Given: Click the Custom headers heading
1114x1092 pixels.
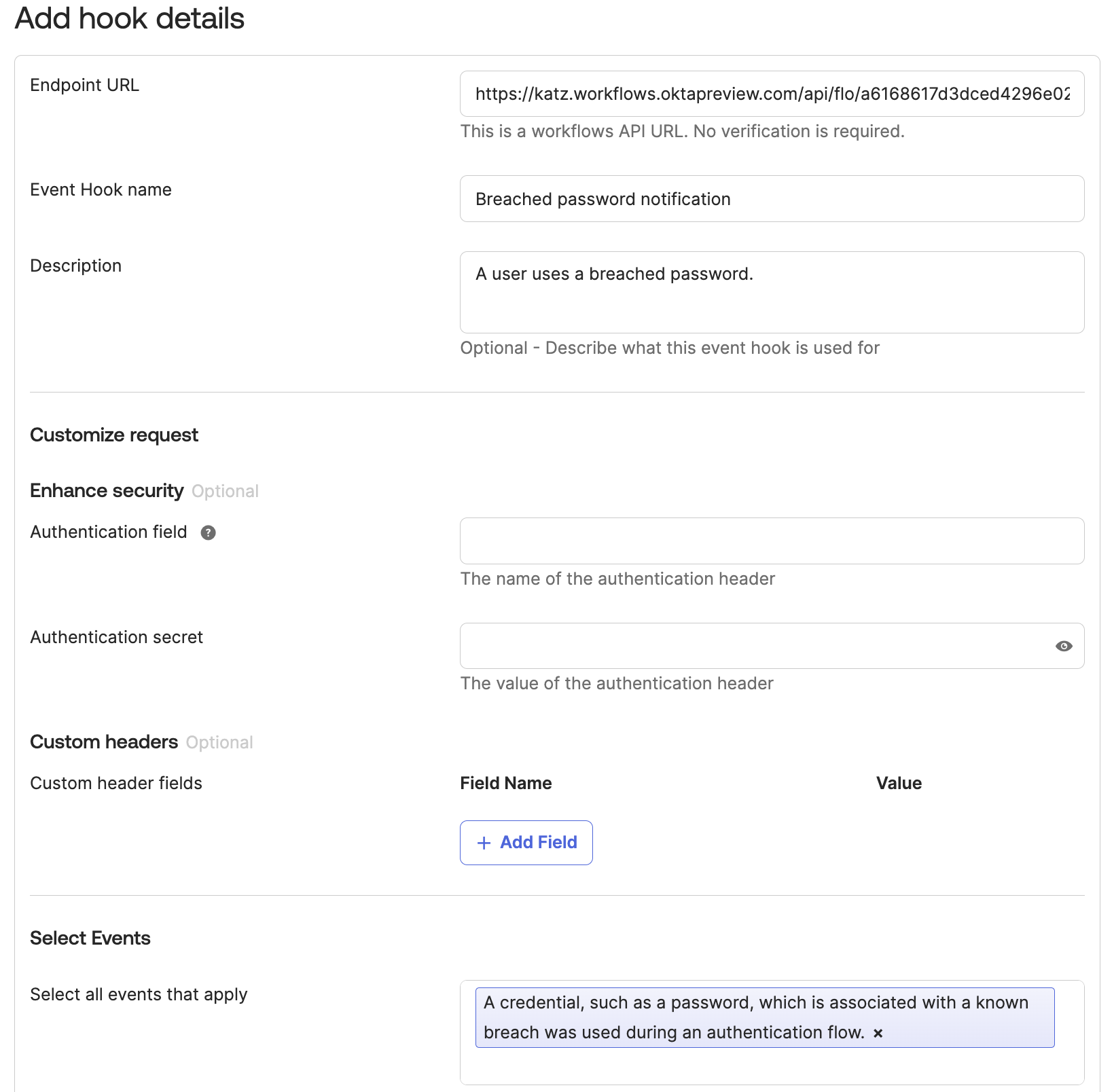Looking at the screenshot, I should coord(103,742).
